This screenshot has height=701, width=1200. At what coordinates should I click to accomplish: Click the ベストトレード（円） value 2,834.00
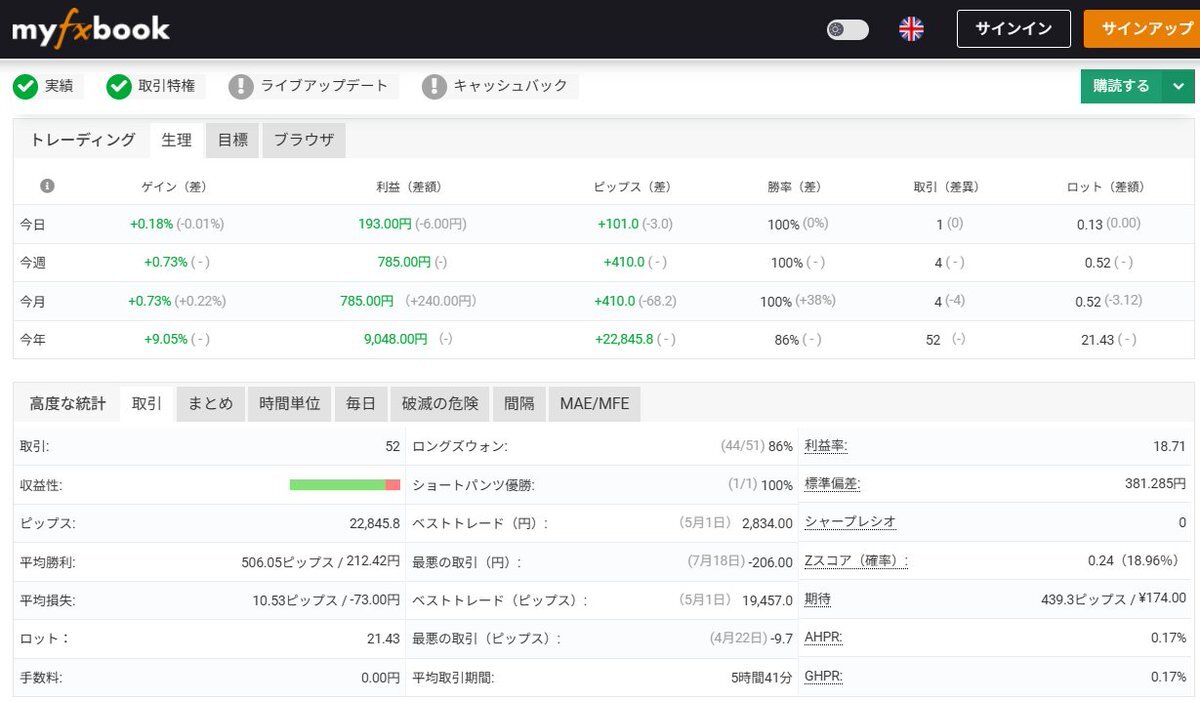pyautogui.click(x=767, y=523)
